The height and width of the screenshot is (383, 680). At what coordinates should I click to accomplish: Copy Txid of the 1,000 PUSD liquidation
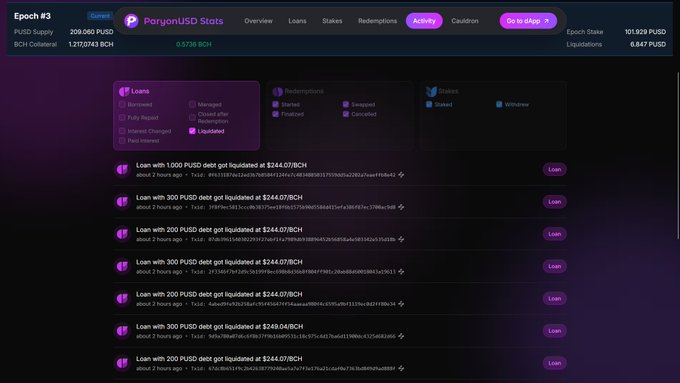point(401,175)
